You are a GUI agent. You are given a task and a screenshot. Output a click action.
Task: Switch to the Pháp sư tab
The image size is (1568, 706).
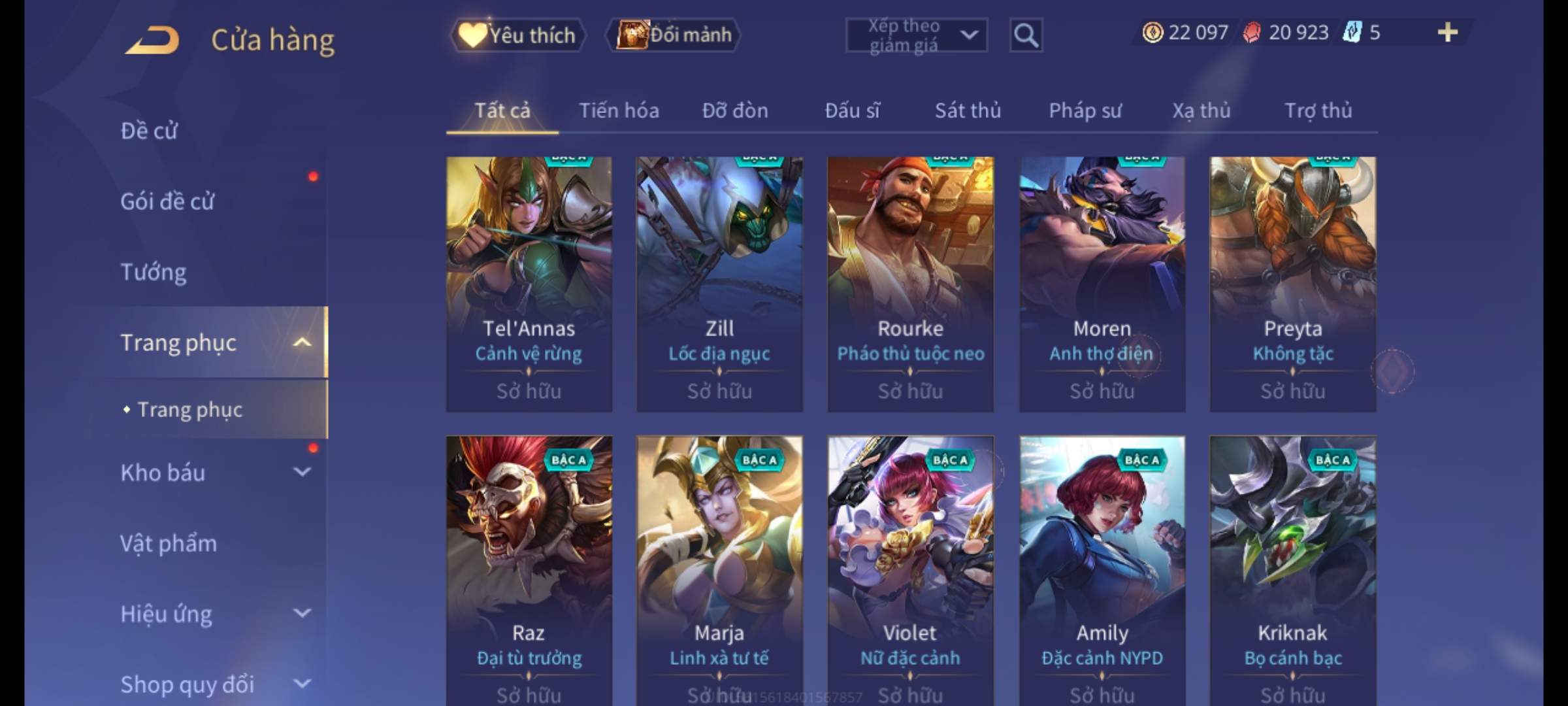tap(1085, 110)
